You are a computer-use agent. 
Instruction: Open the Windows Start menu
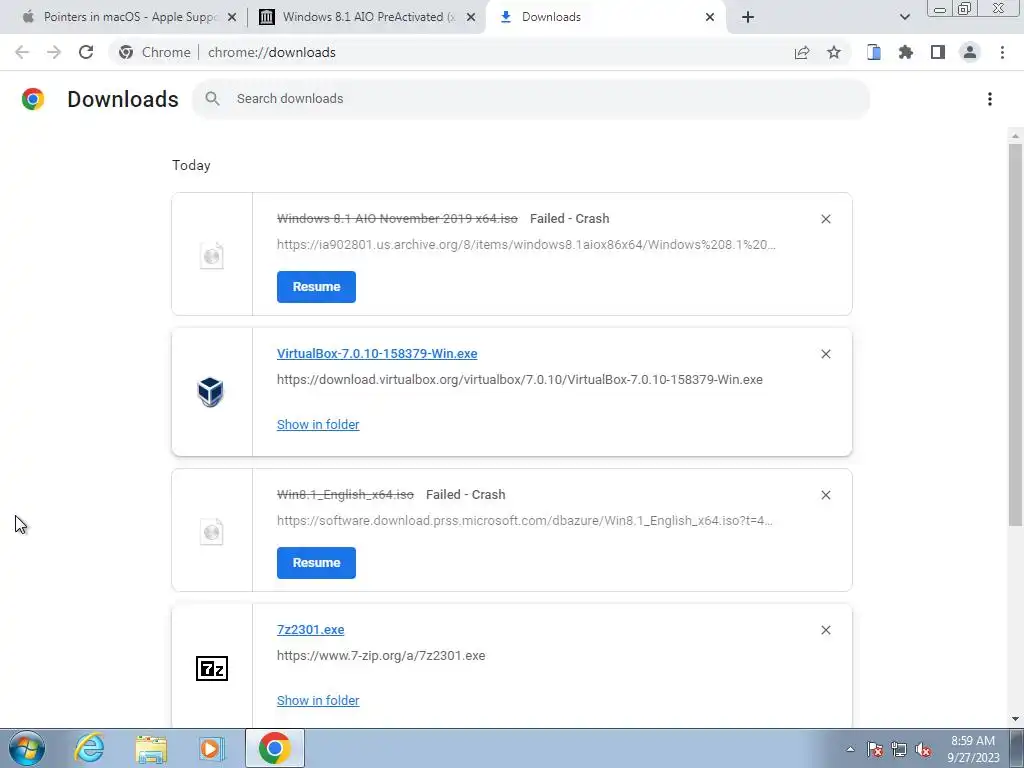pyautogui.click(x=27, y=748)
